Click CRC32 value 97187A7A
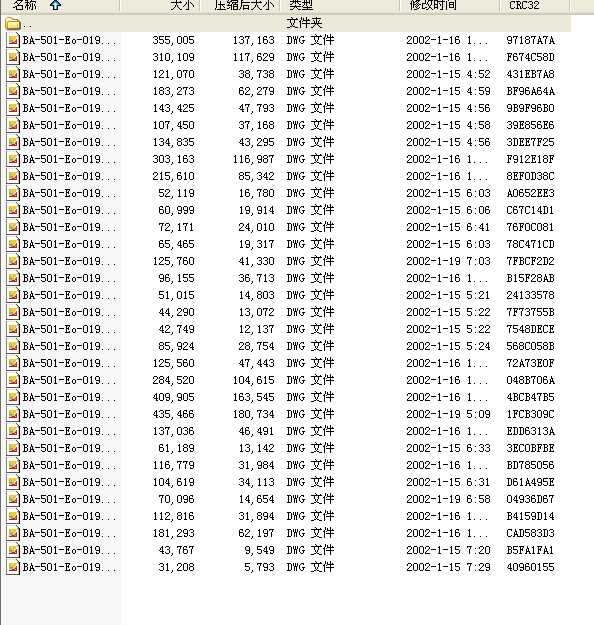594x625 pixels. (530, 40)
